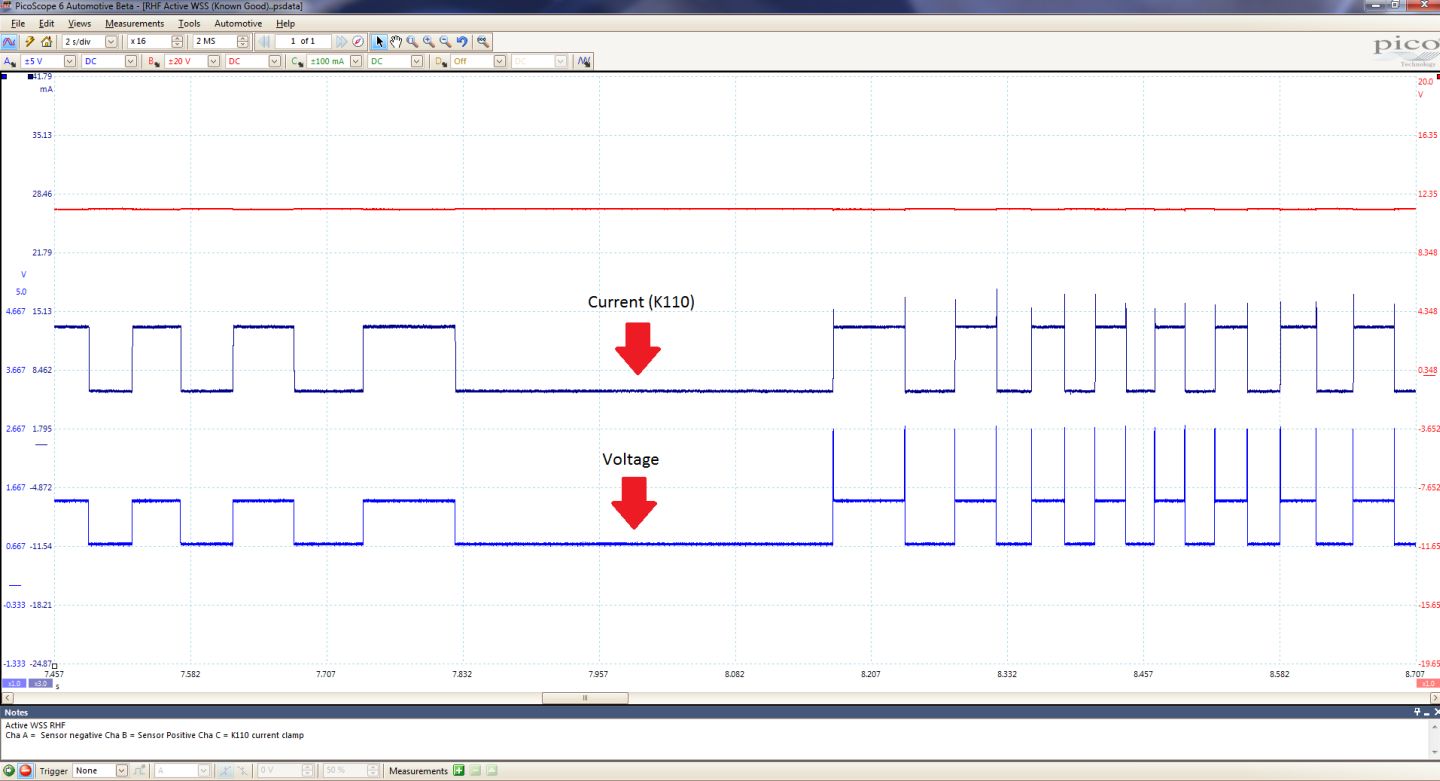Open the Trigger mode None dropdown
This screenshot has width=1440, height=781.
click(122, 771)
